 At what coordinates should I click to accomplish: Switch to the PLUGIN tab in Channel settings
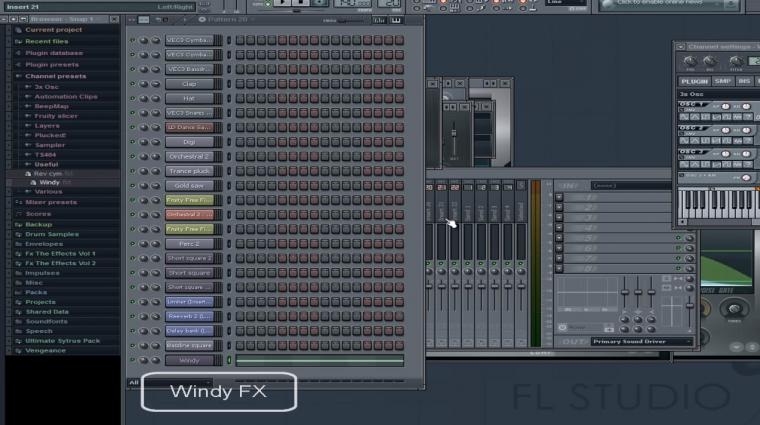click(694, 81)
